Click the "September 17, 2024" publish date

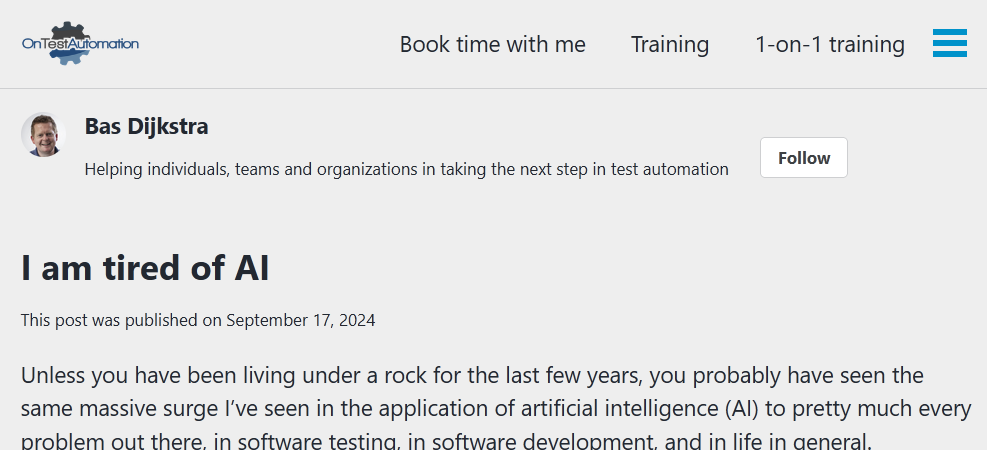301,320
